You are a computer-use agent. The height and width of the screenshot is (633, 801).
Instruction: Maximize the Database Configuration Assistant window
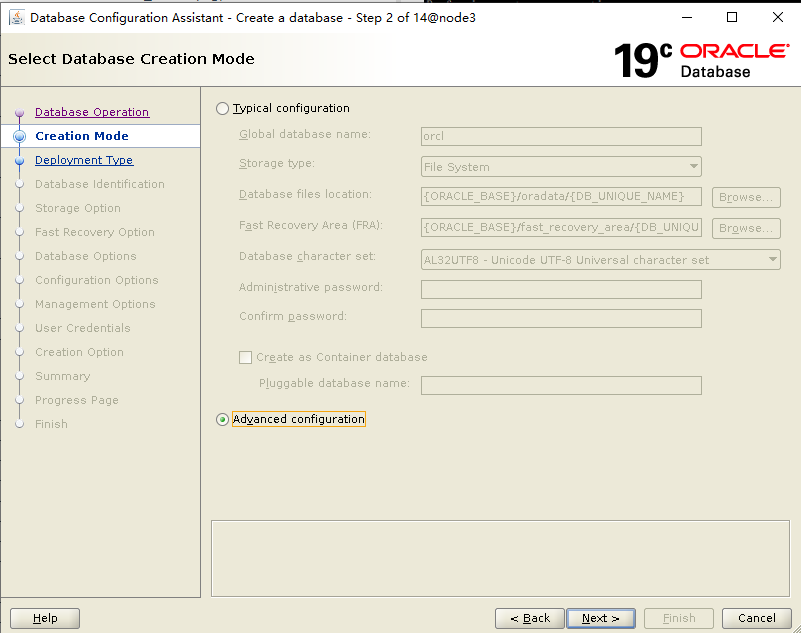[x=732, y=17]
